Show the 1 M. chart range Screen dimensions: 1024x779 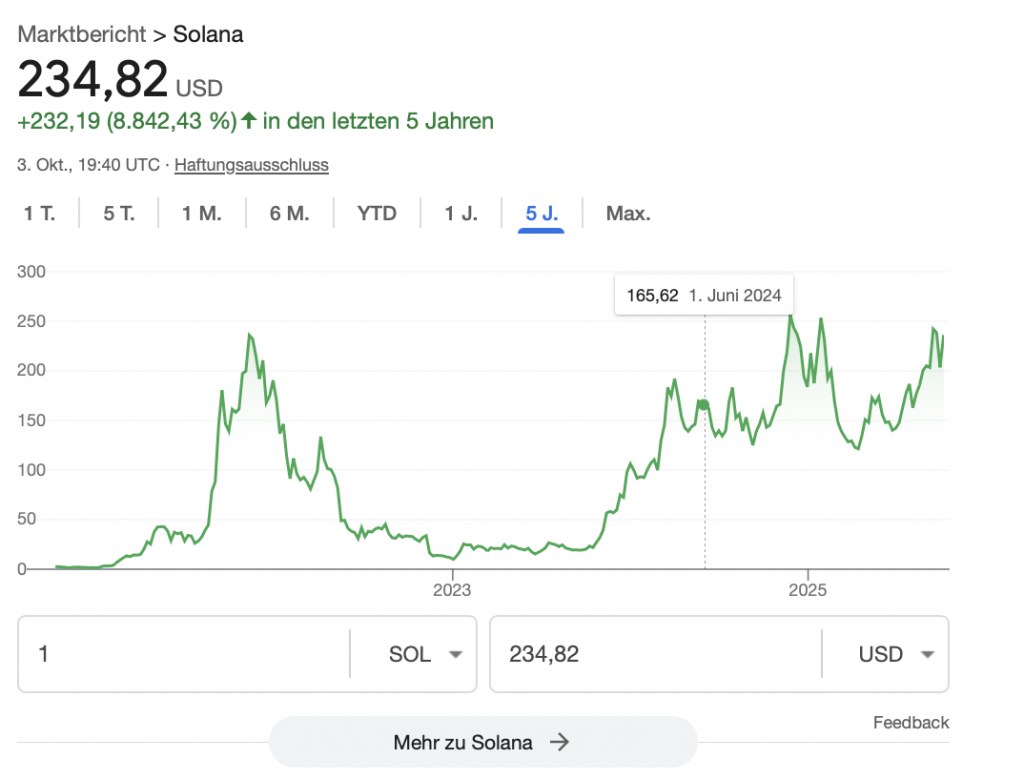coord(201,213)
